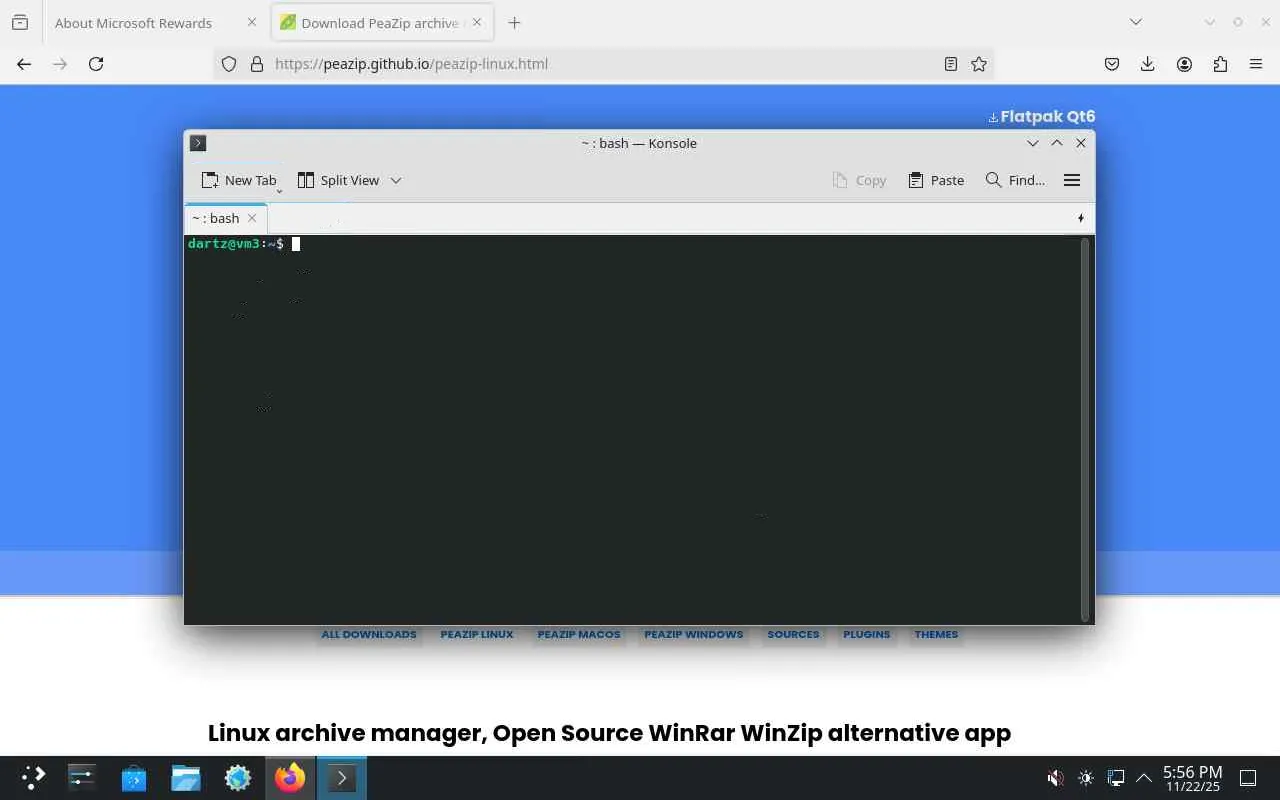Close the Download PeaZip browser tab

(x=477, y=23)
